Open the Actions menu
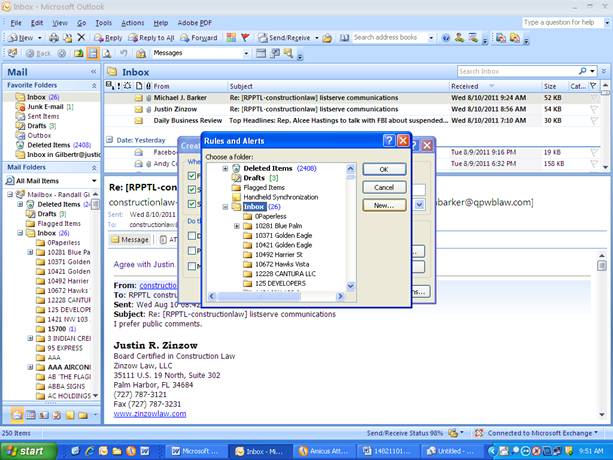The height and width of the screenshot is (460, 613). click(x=133, y=23)
